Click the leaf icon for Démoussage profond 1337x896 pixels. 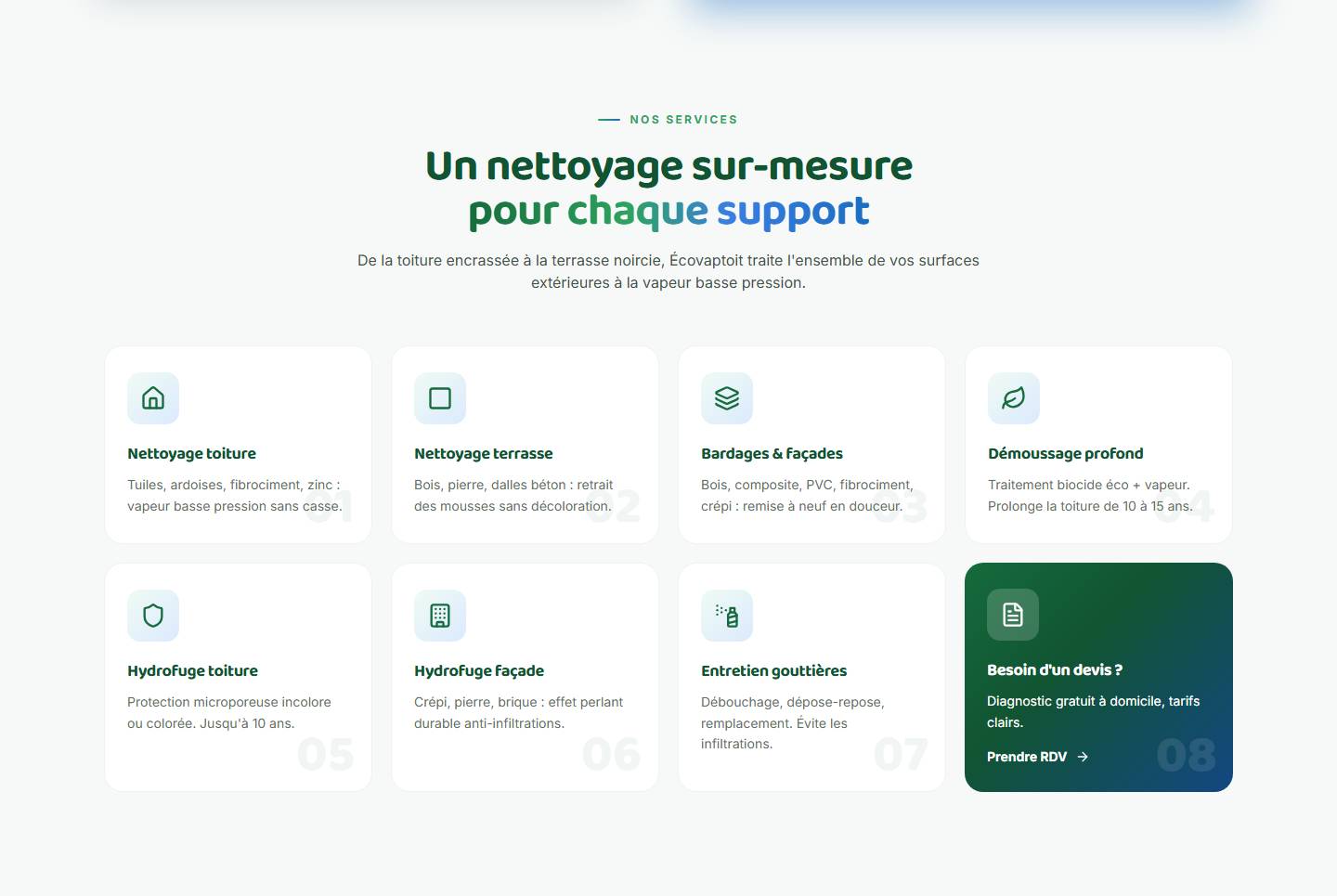[x=1014, y=398]
